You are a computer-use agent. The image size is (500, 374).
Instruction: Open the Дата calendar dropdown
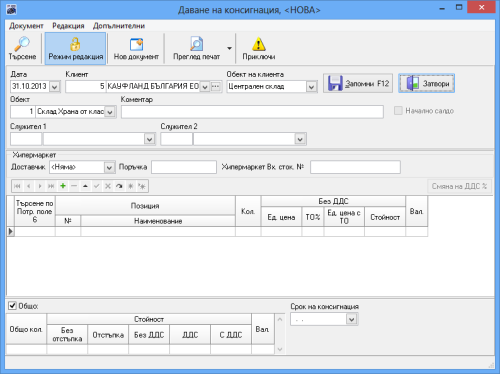[54, 87]
